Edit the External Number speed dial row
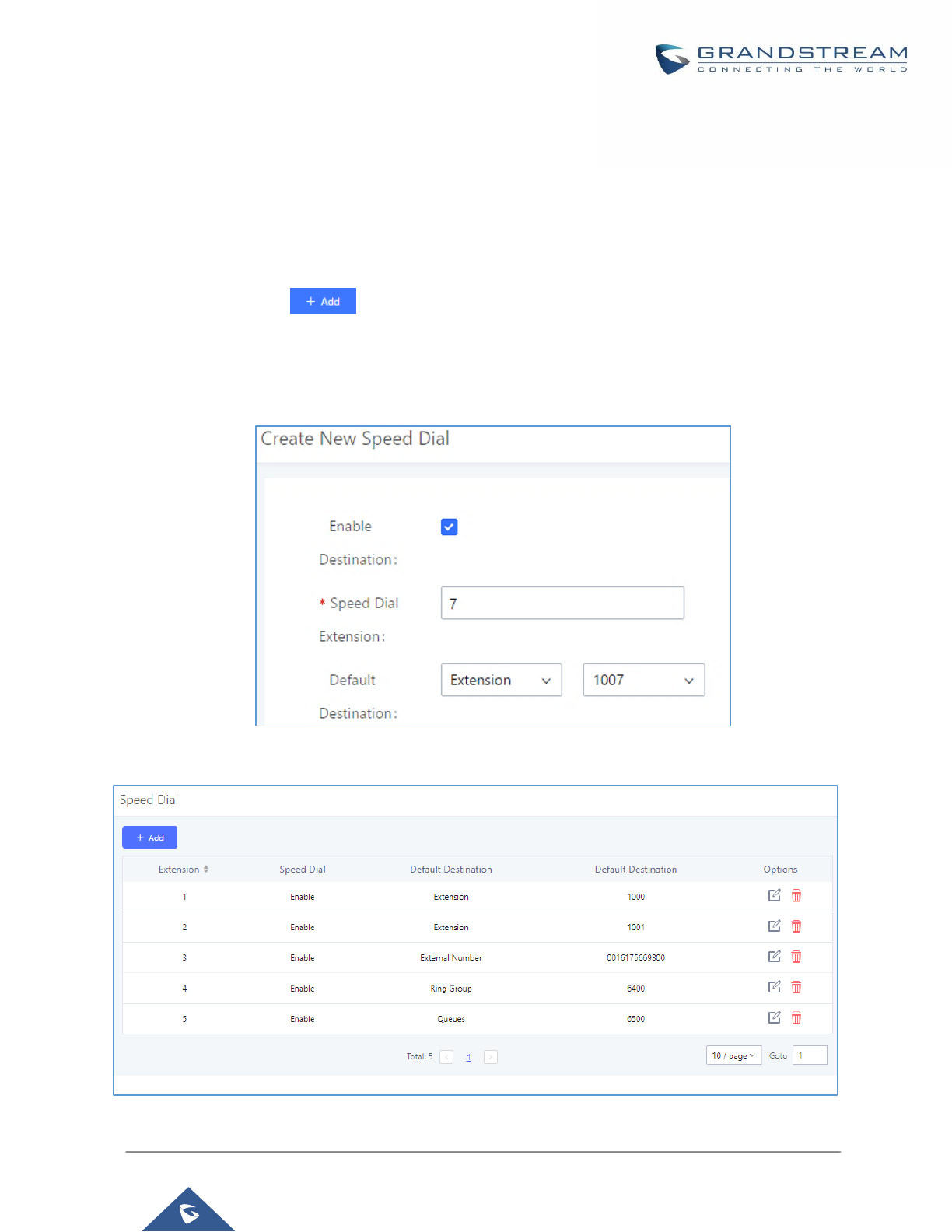 coord(774,957)
